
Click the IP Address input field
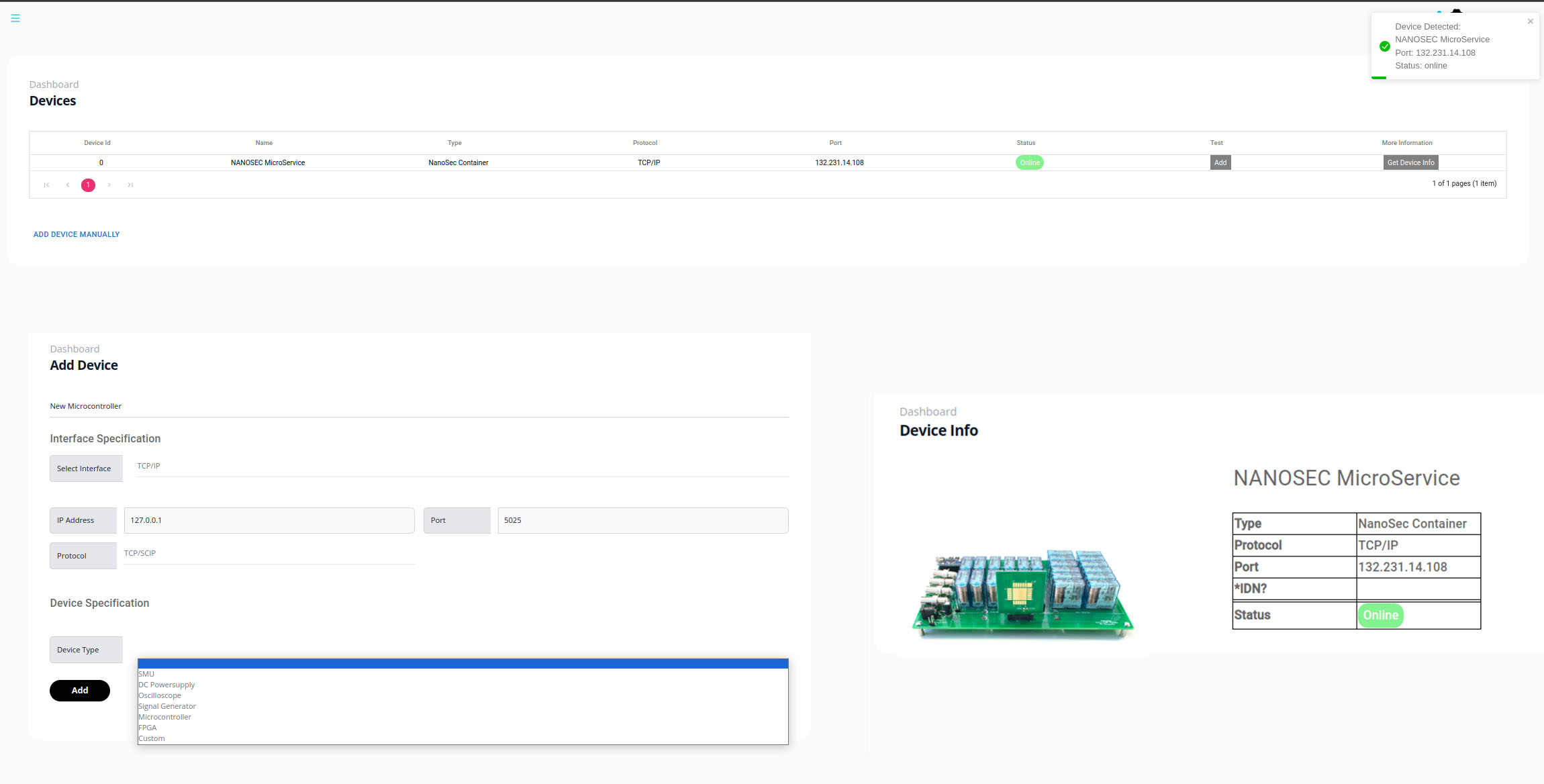pos(269,520)
